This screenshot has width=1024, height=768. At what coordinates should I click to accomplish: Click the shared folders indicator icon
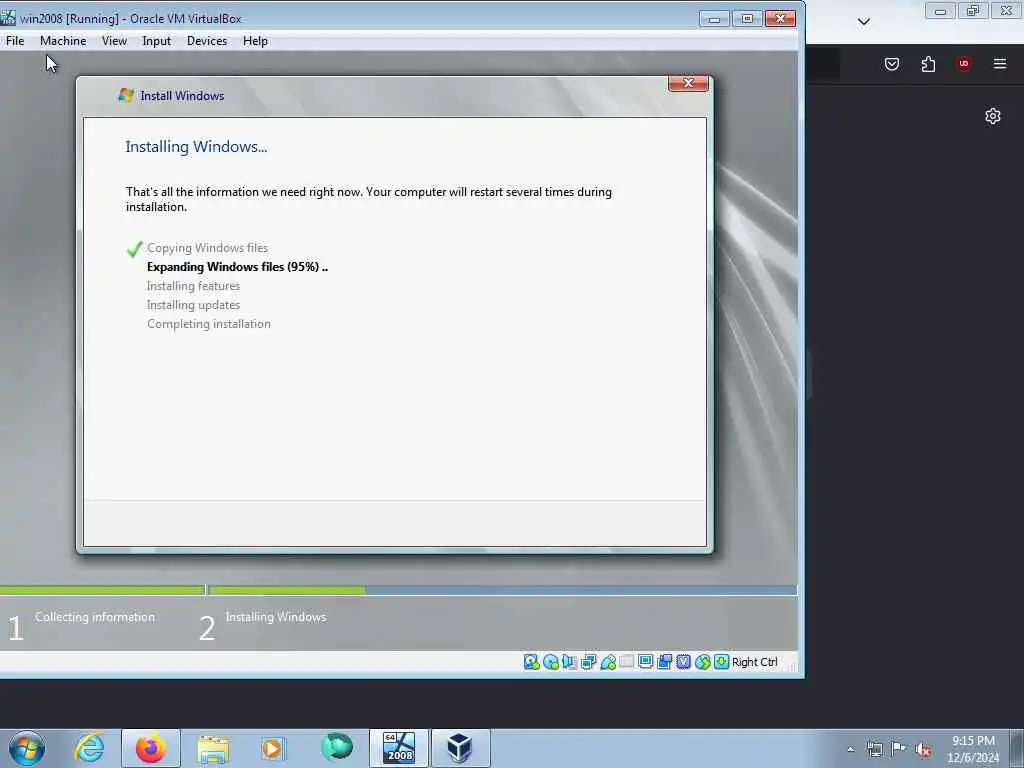tap(626, 662)
